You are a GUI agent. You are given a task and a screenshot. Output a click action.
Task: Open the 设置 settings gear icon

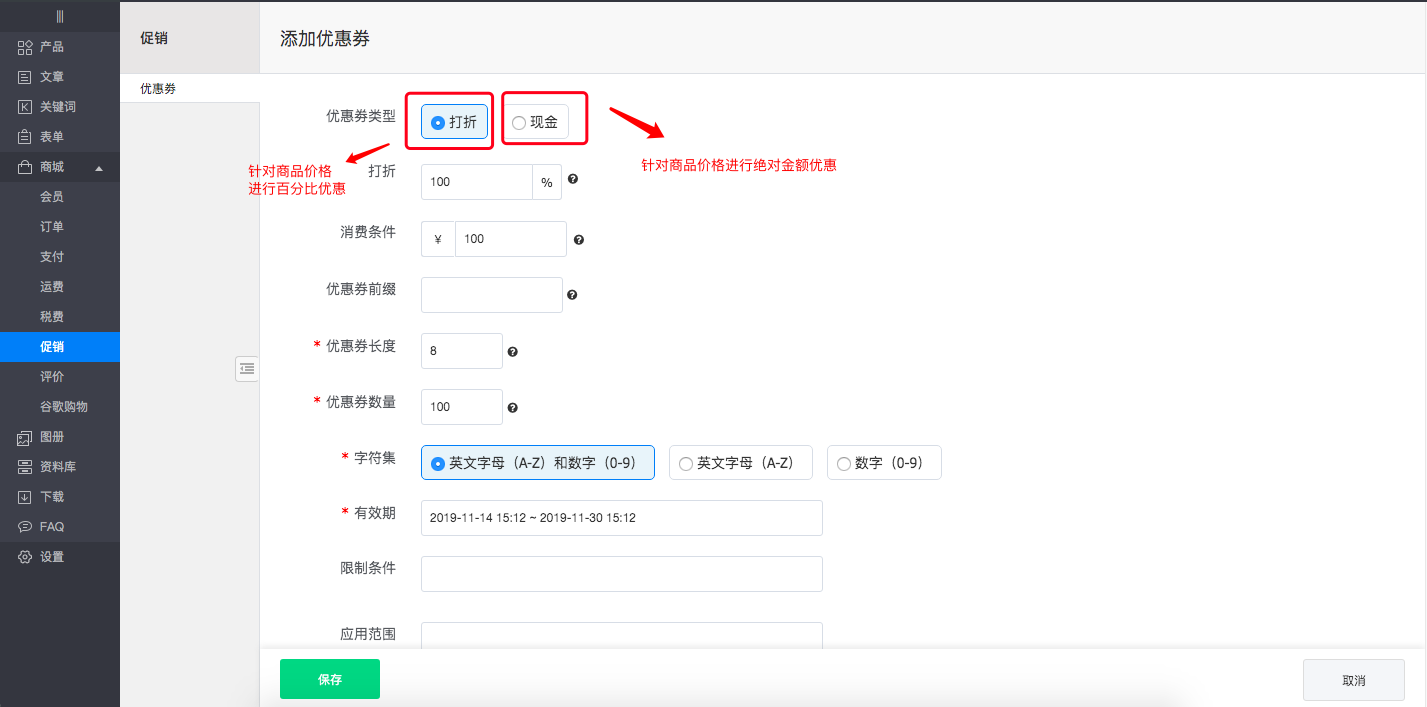[25, 557]
